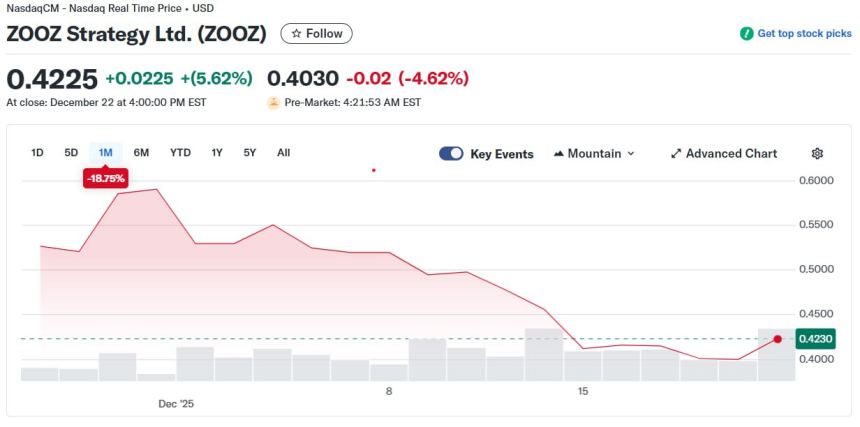Switch to the 6M range tab
Screen dimensions: 860x427
pos(141,153)
